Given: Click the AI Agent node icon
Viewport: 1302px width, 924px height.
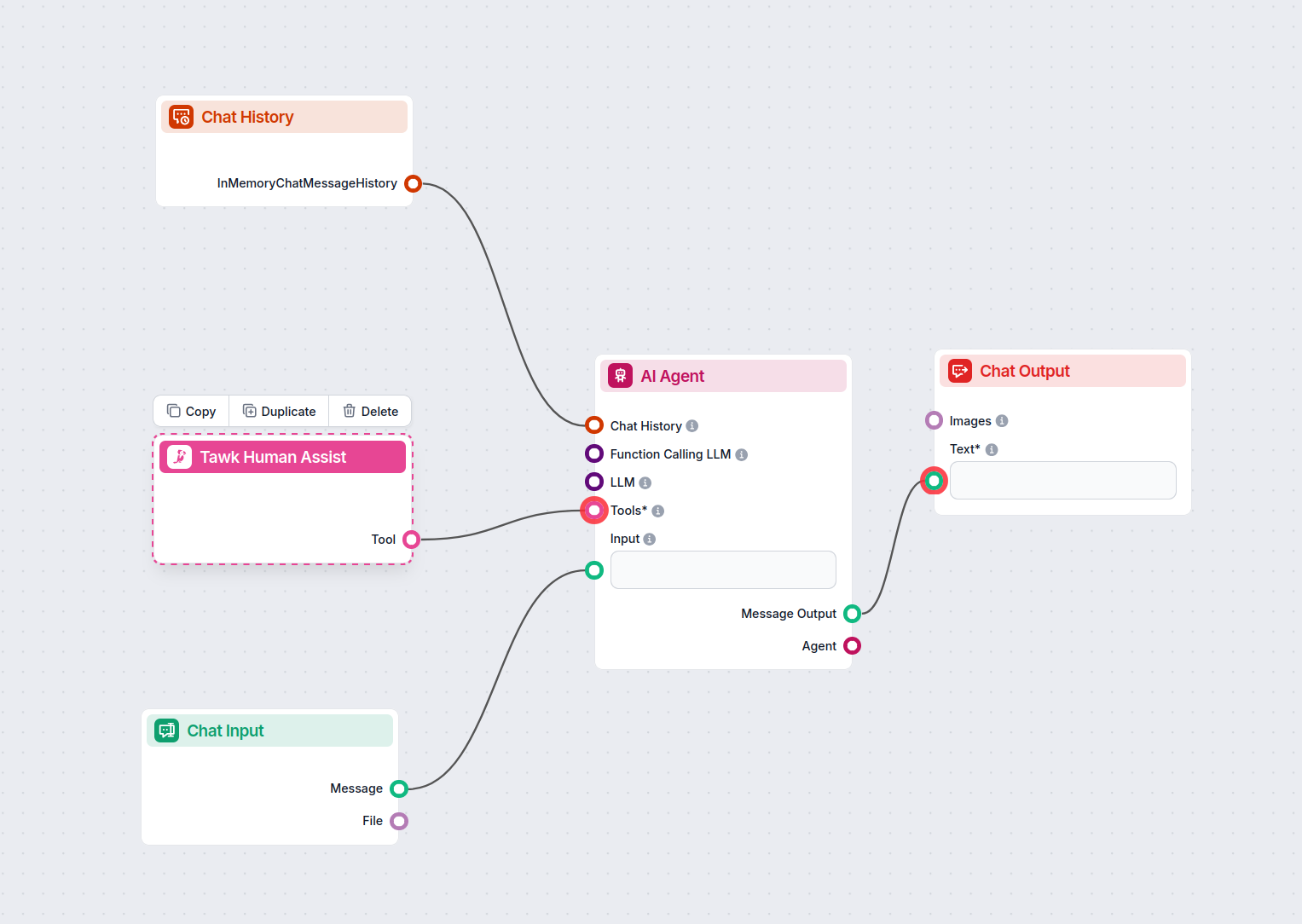Looking at the screenshot, I should [x=620, y=376].
